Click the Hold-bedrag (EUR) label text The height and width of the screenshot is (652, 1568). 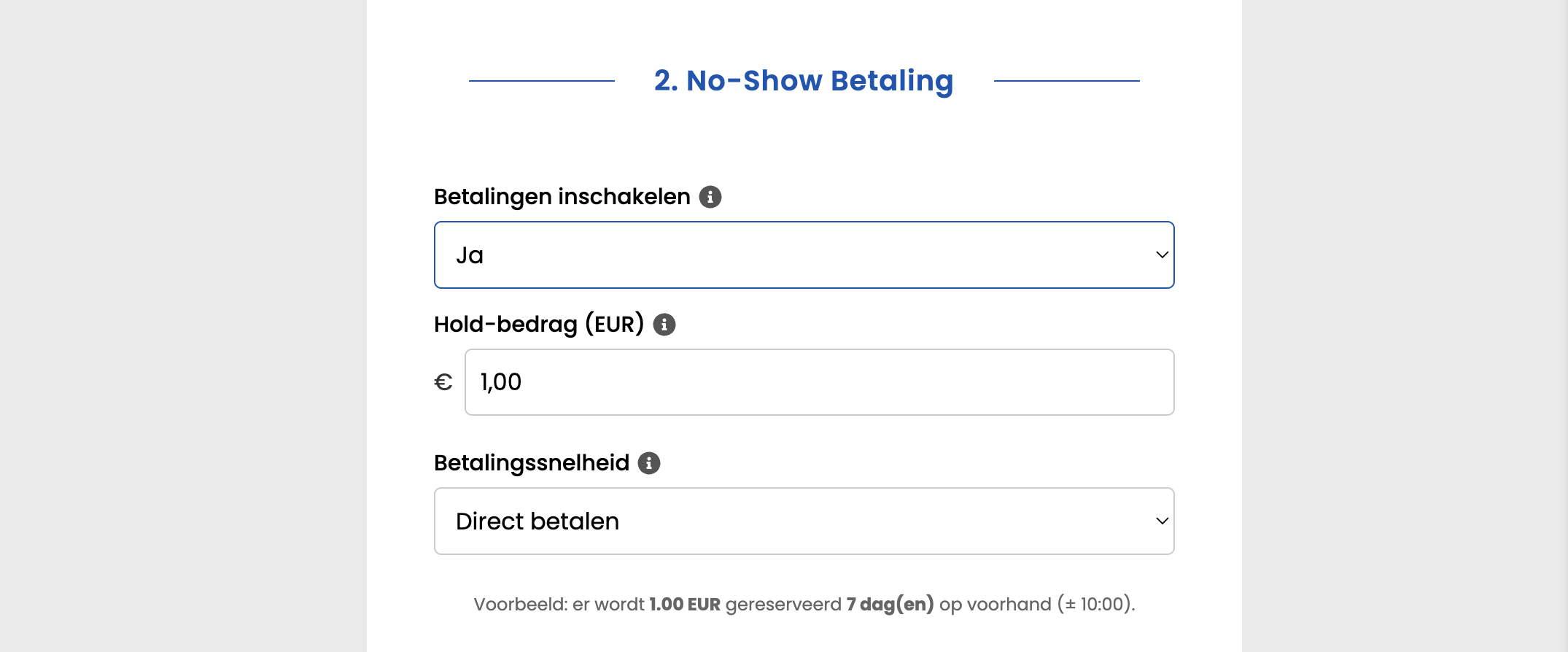[538, 325]
